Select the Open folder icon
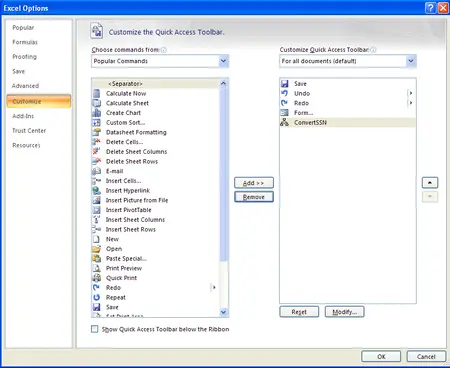Viewport: 450px width, 368px height. [x=97, y=249]
